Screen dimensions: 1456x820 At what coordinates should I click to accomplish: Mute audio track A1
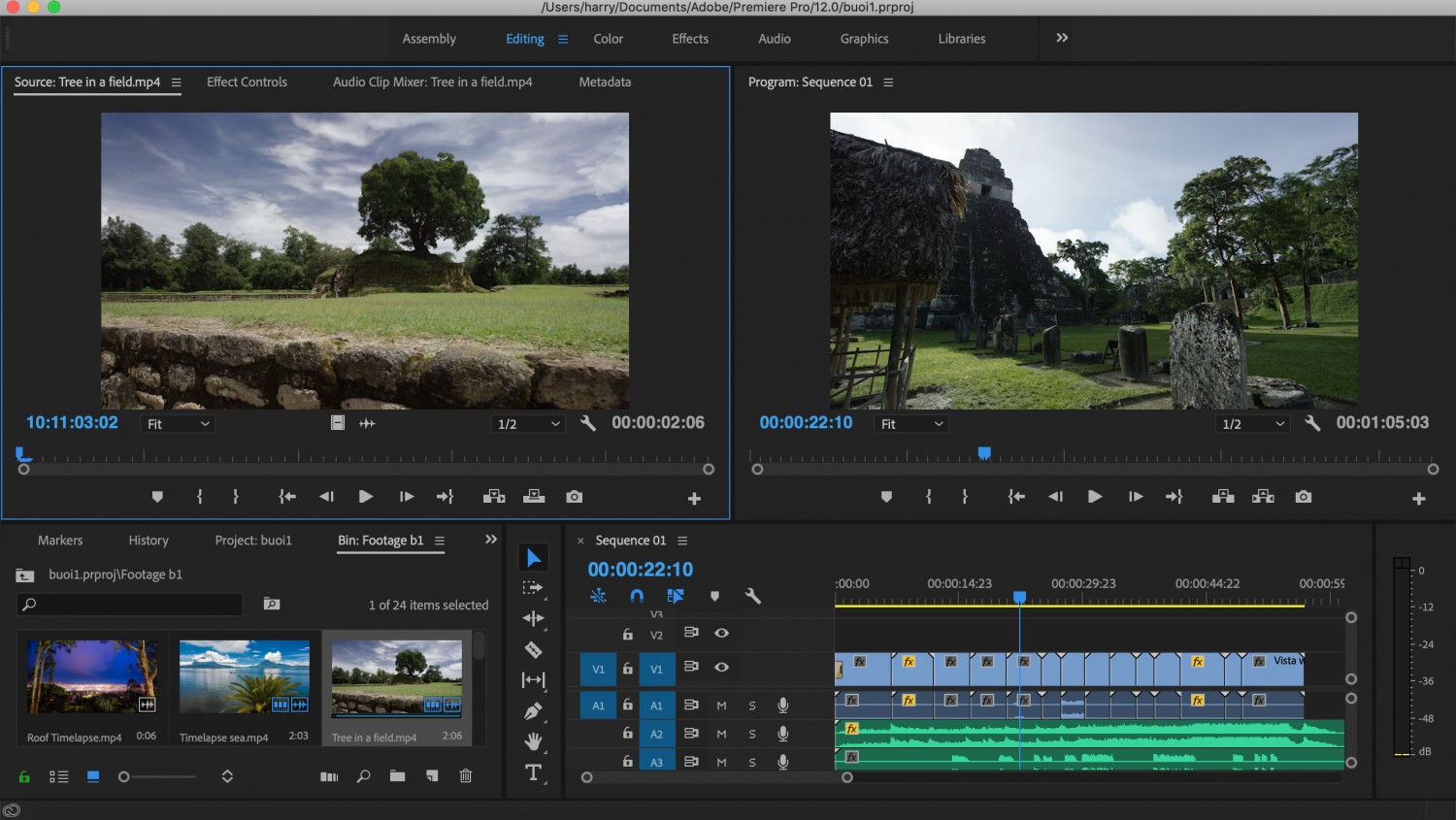coord(721,705)
